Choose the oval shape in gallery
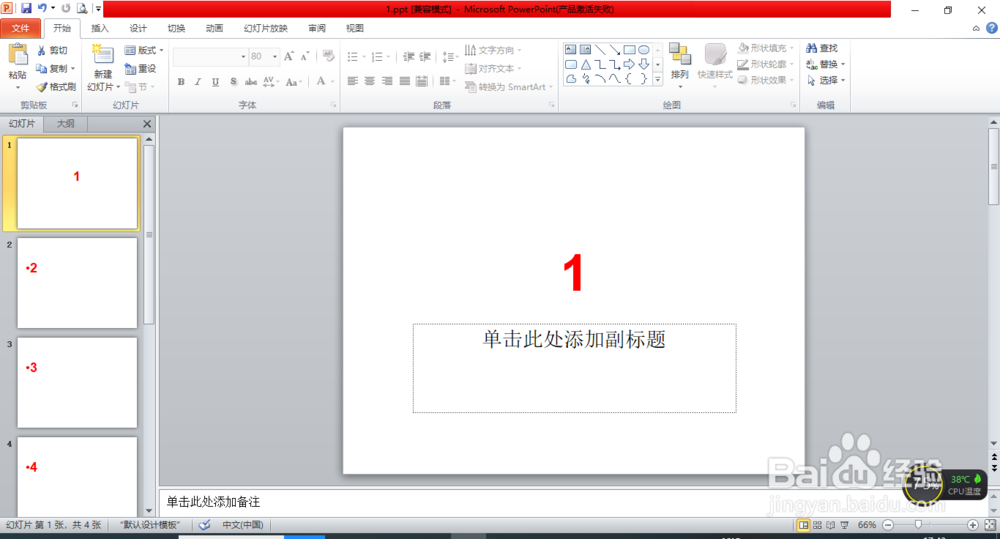The width and height of the screenshot is (1000, 539). click(x=644, y=50)
